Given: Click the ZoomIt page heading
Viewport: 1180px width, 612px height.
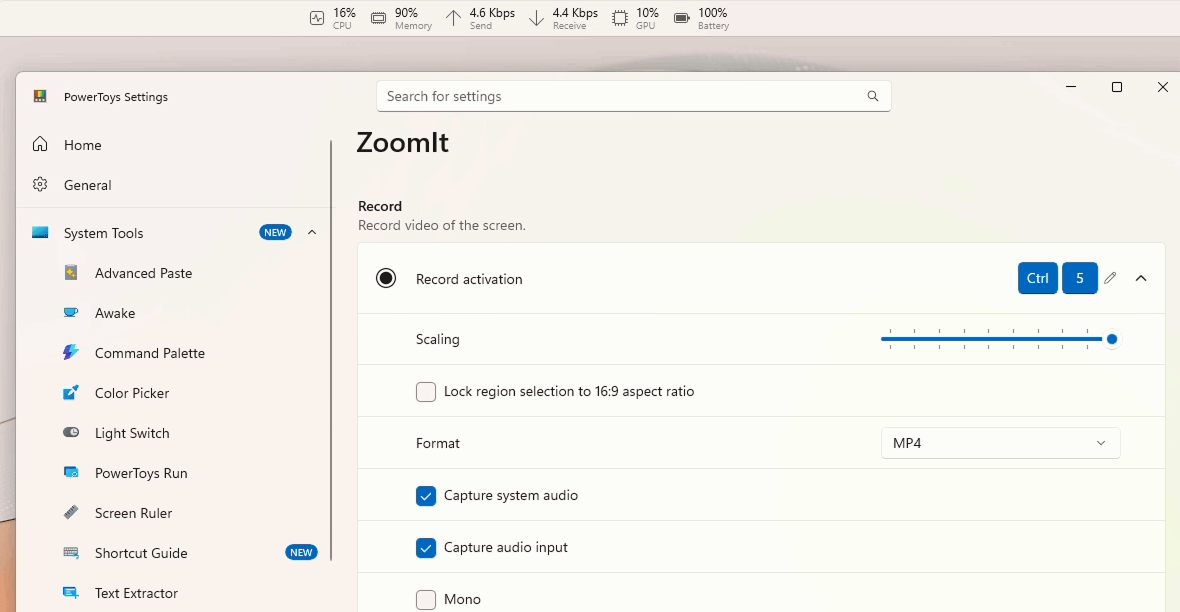Looking at the screenshot, I should [403, 142].
